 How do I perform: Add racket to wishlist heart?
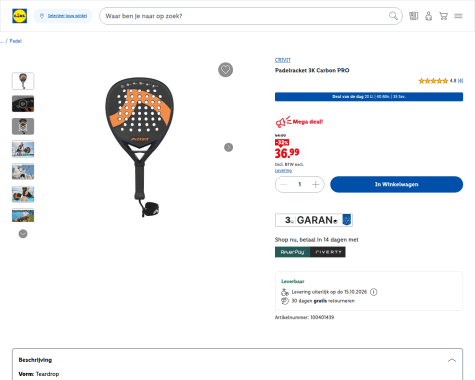pos(226,70)
